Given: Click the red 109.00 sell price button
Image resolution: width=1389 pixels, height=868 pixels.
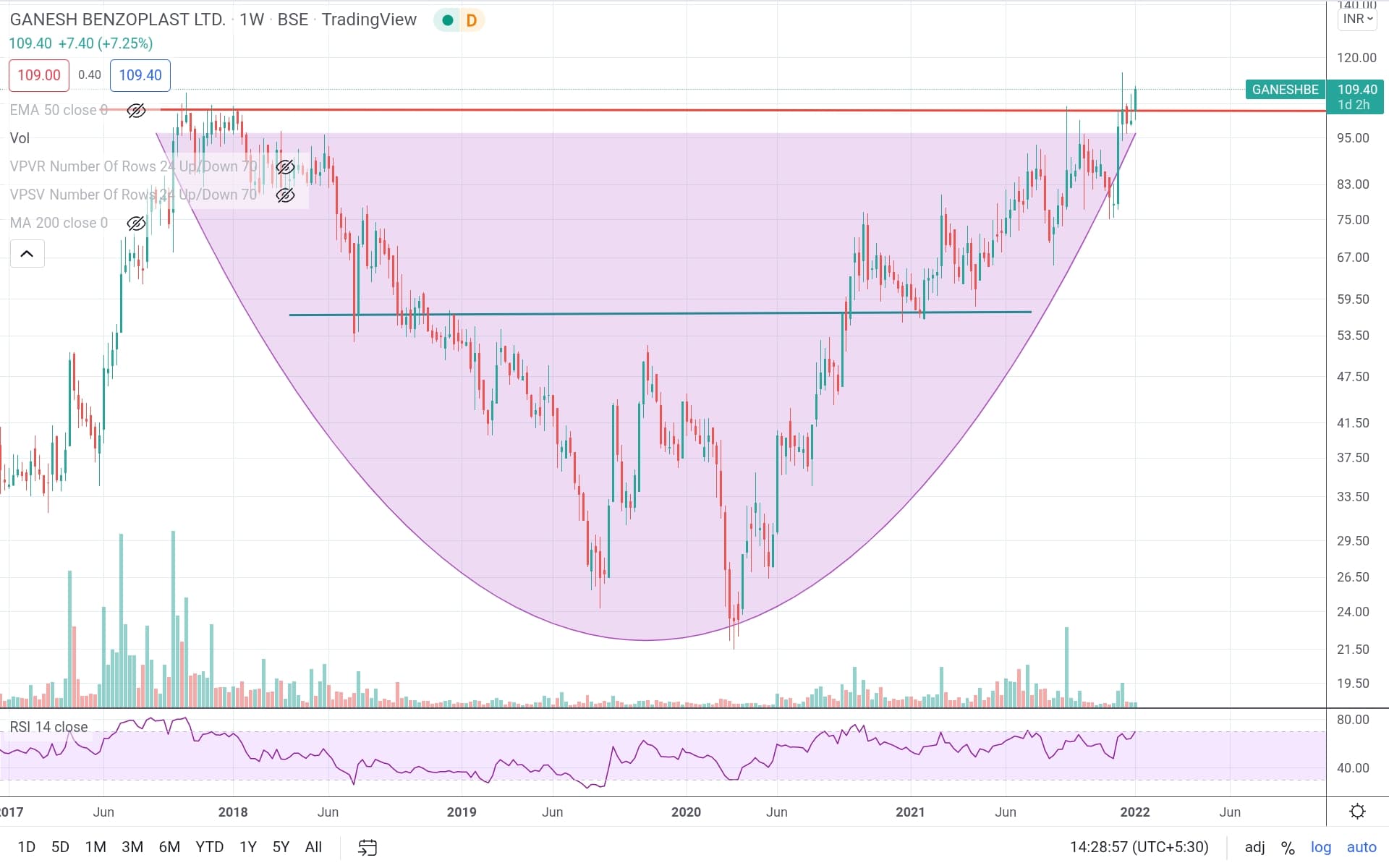Looking at the screenshot, I should (x=39, y=75).
